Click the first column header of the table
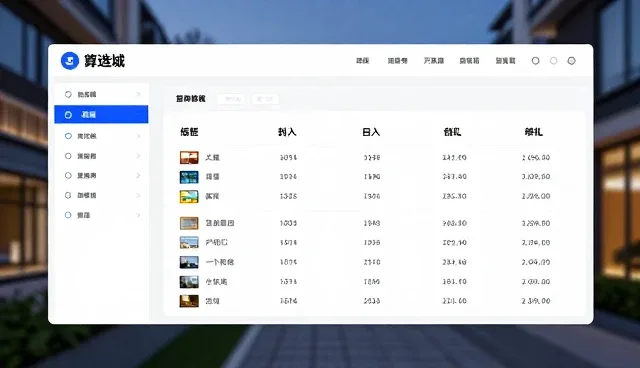The width and height of the screenshot is (640, 368). tap(189, 132)
